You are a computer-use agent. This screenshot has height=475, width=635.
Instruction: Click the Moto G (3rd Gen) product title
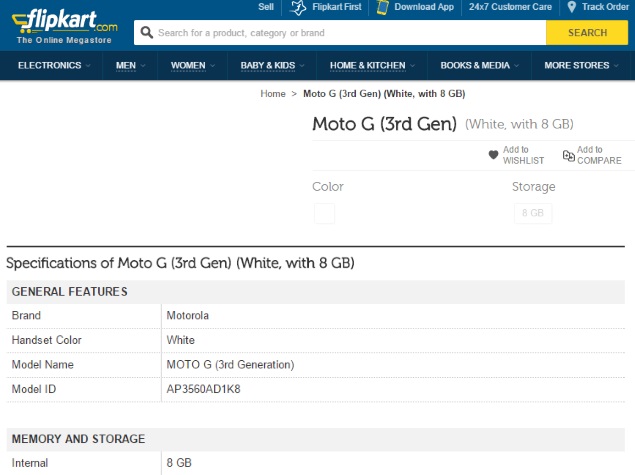tap(384, 124)
